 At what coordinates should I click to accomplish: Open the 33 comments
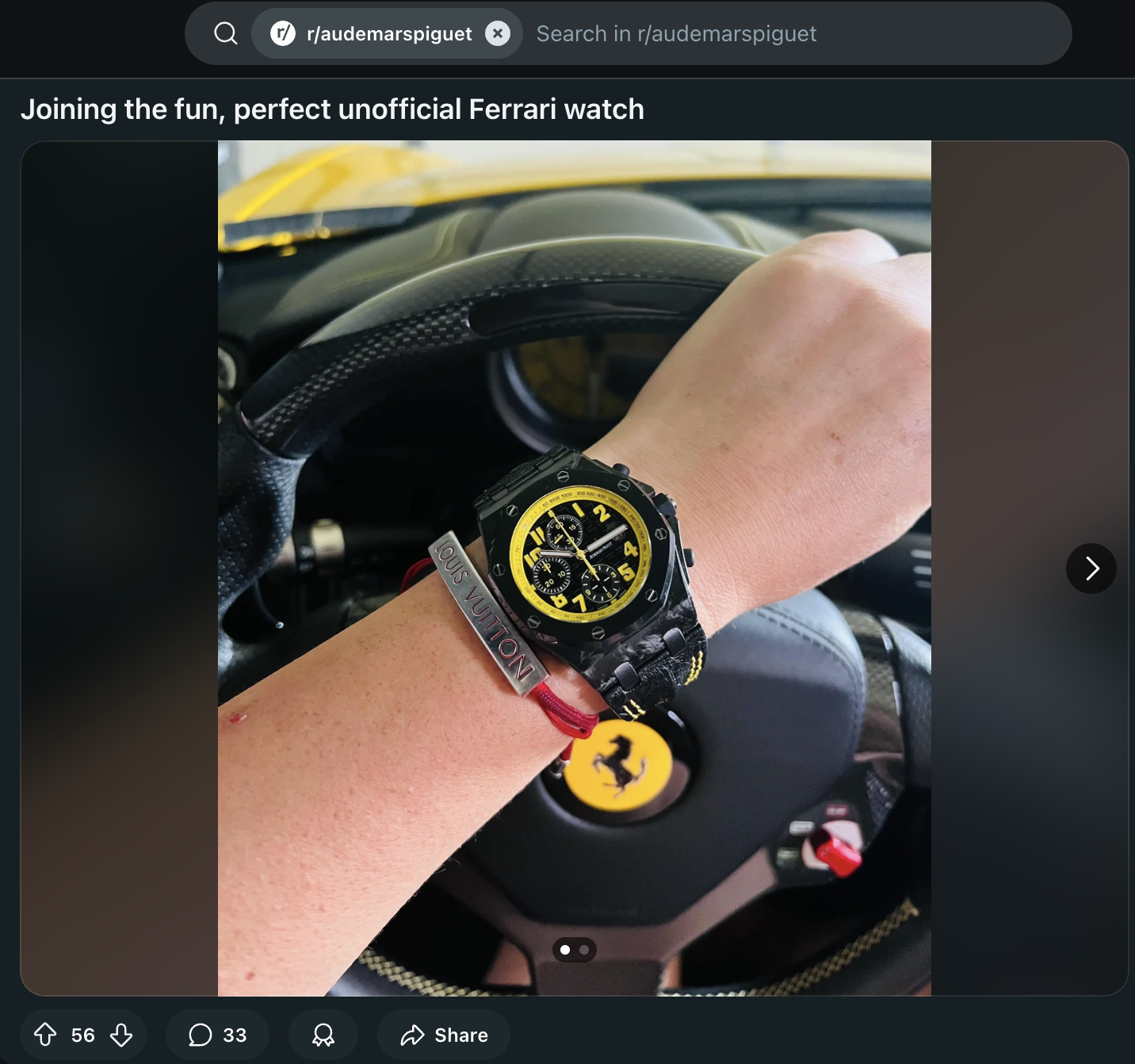click(217, 1035)
